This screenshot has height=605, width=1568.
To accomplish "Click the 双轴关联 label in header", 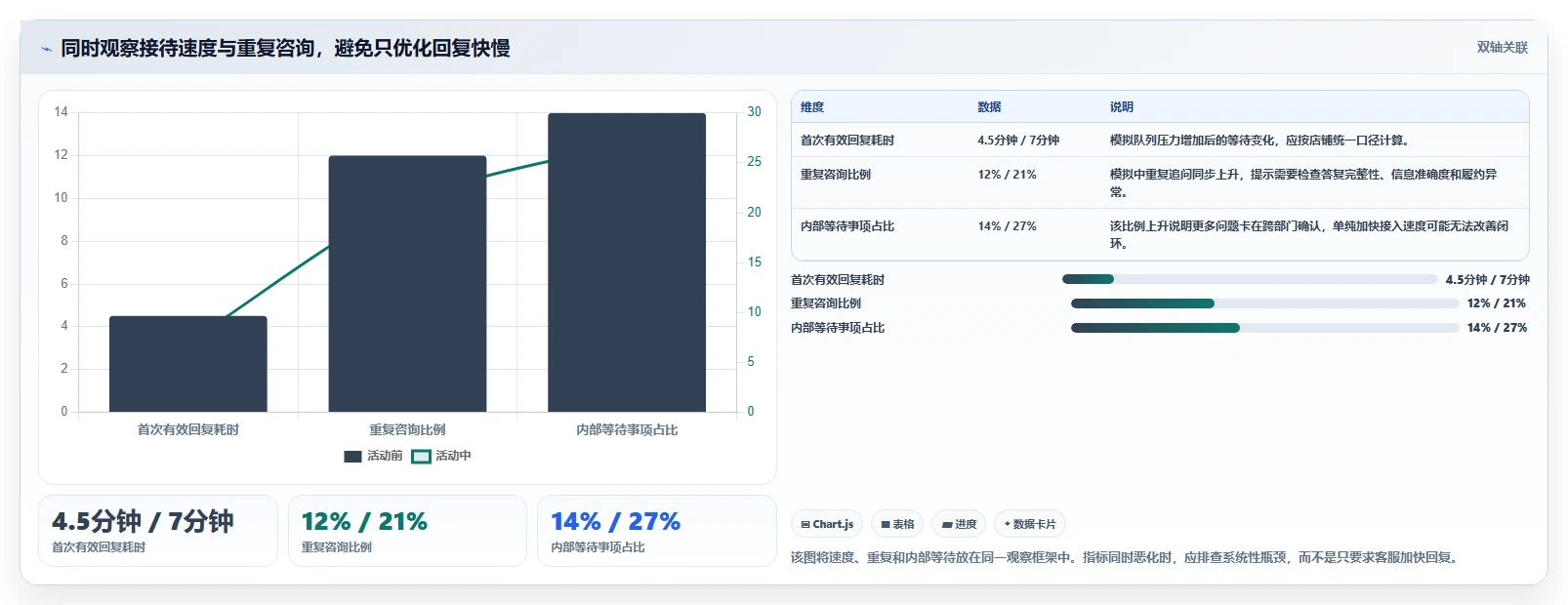I will coord(1502,48).
